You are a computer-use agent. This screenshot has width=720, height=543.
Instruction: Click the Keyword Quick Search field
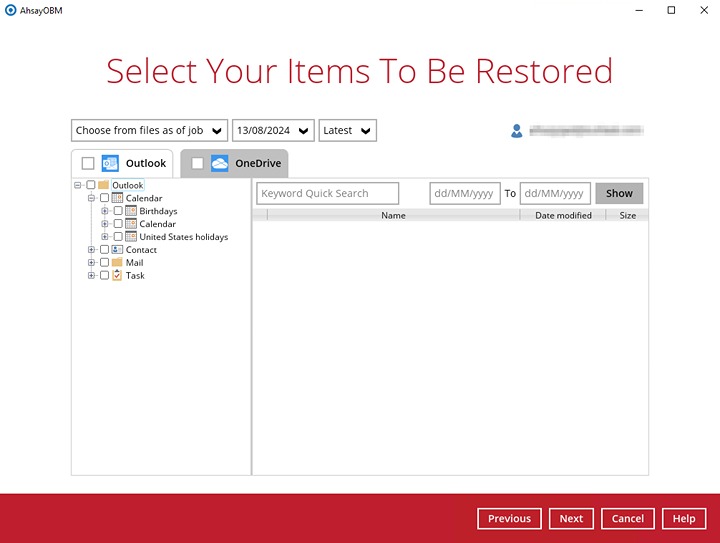point(327,193)
